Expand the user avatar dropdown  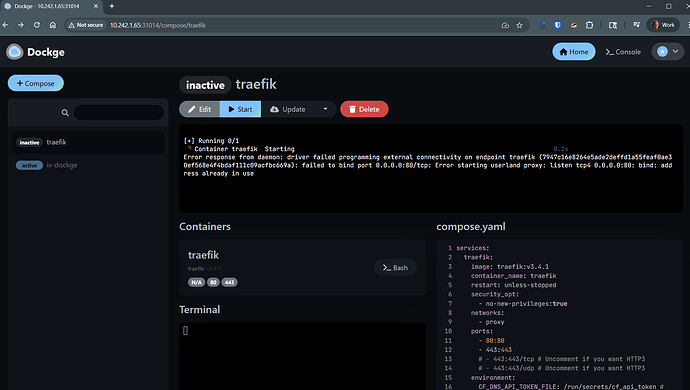pyautogui.click(x=668, y=52)
